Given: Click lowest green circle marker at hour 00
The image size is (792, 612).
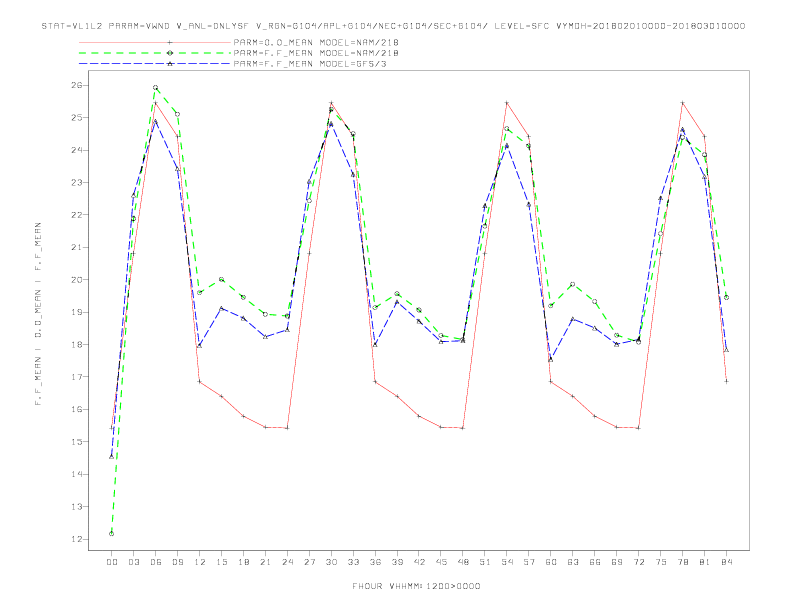Looking at the screenshot, I should tap(112, 533).
